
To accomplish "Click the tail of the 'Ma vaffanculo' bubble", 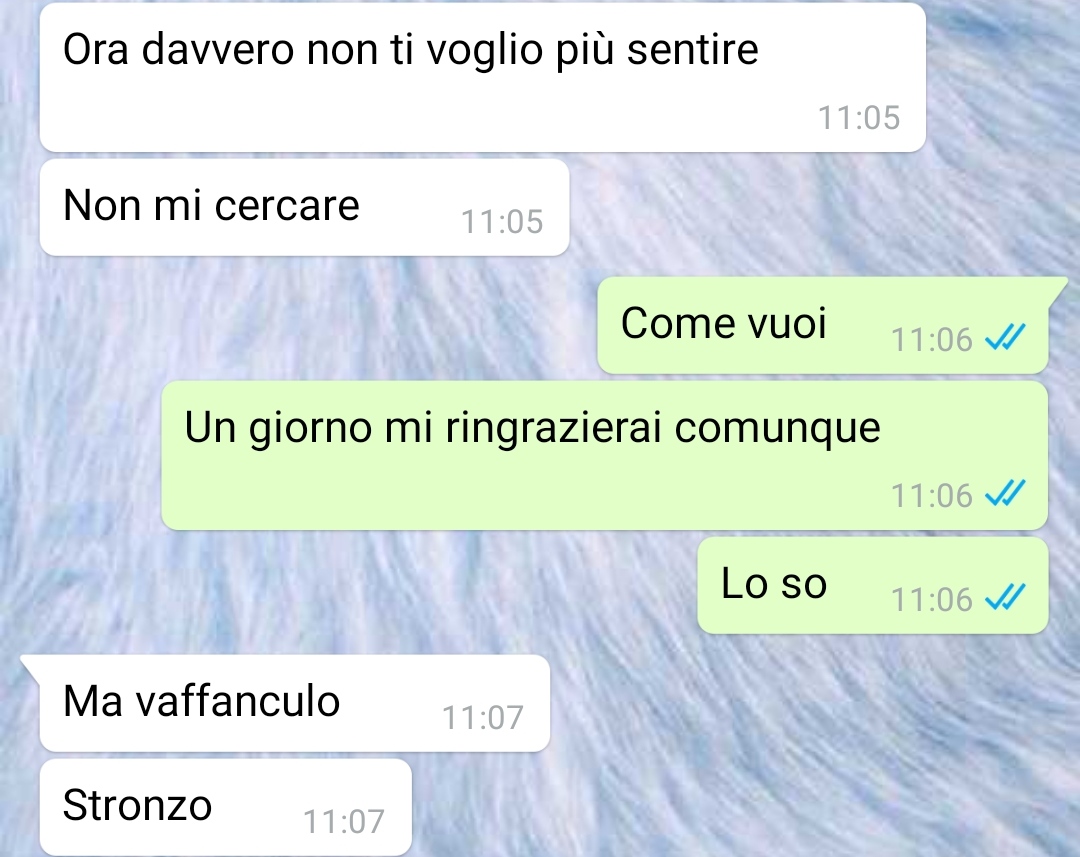I will pyautogui.click(x=30, y=666).
